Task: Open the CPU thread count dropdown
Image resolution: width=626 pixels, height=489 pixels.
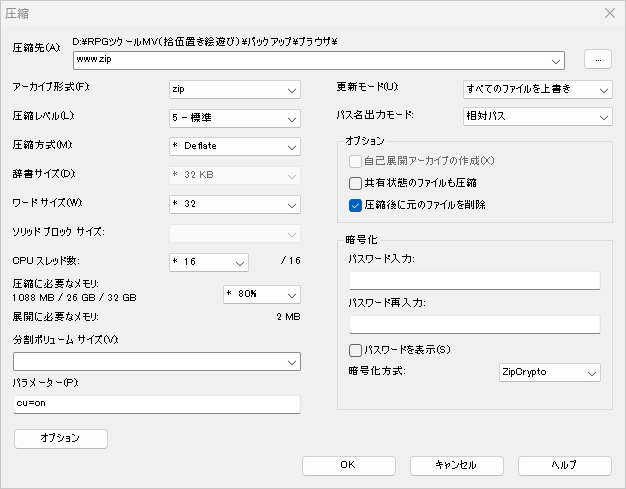Action: [x=208, y=262]
